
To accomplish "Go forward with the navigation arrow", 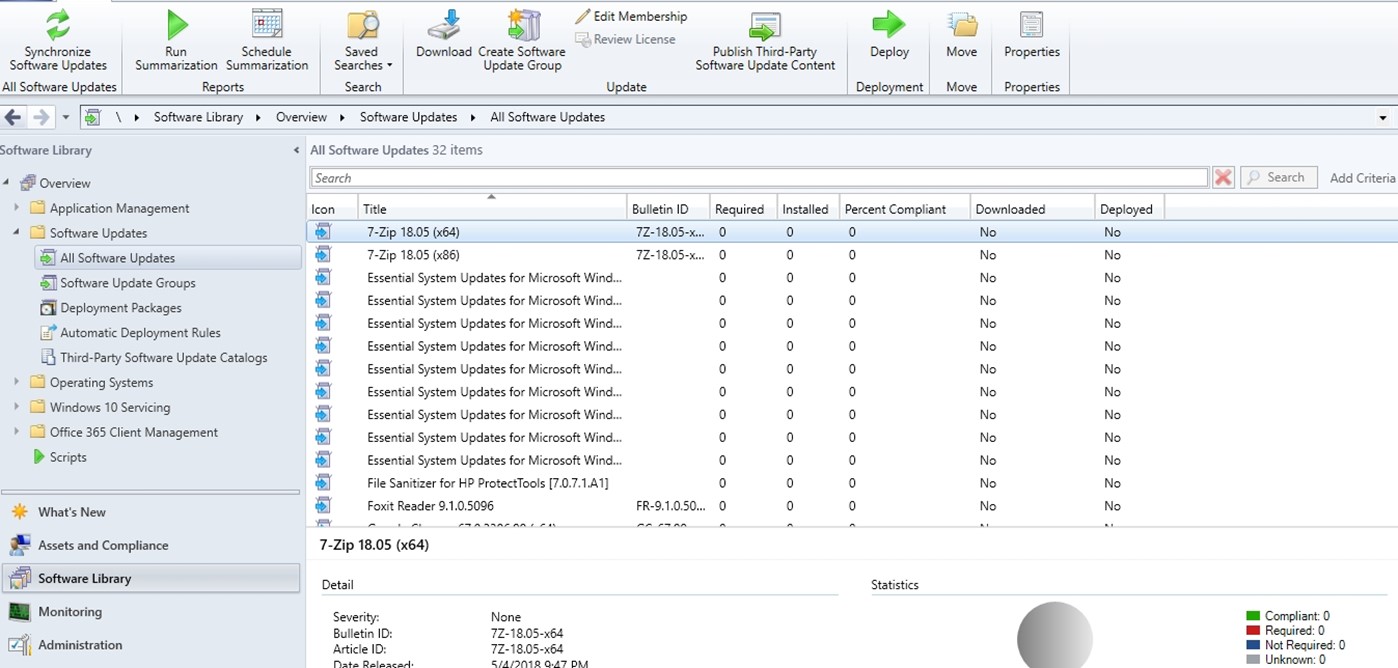I will pyautogui.click(x=41, y=117).
